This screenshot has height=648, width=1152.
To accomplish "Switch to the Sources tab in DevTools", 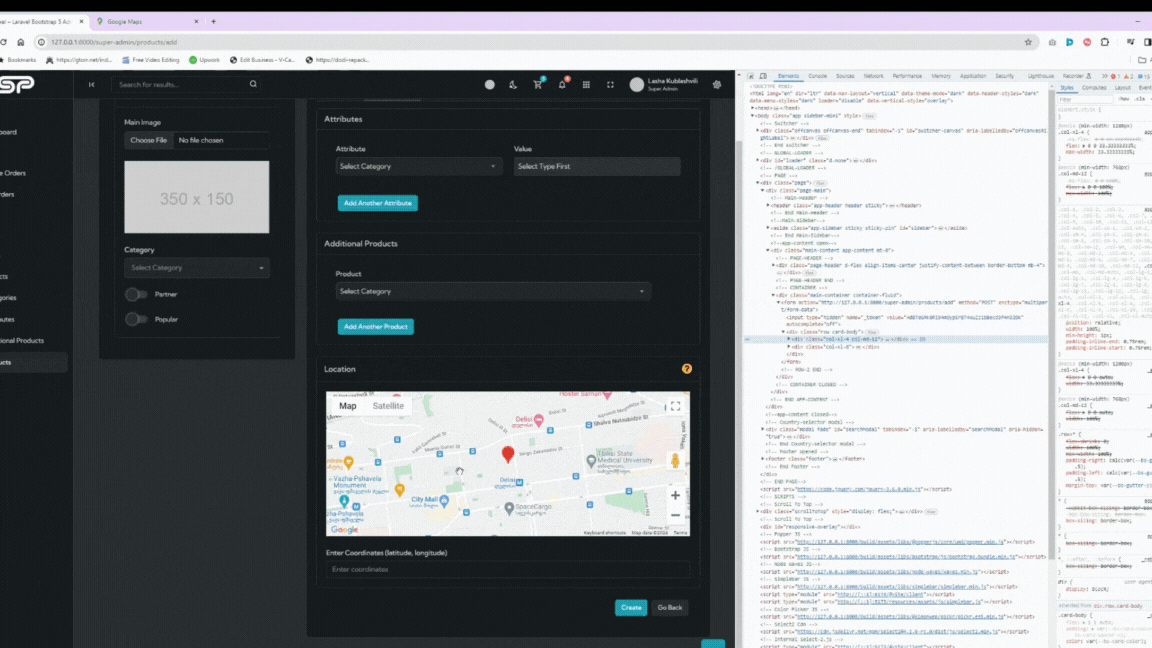I will pyautogui.click(x=845, y=76).
